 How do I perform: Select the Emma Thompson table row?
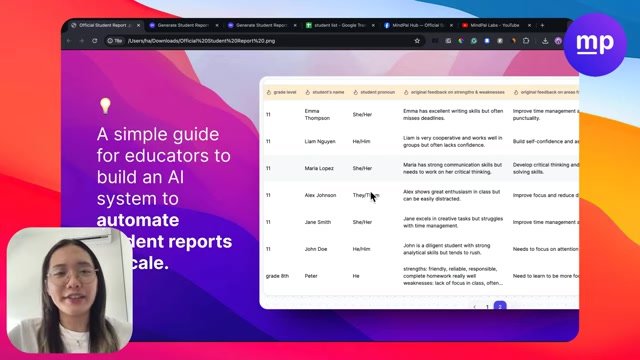(x=421, y=115)
